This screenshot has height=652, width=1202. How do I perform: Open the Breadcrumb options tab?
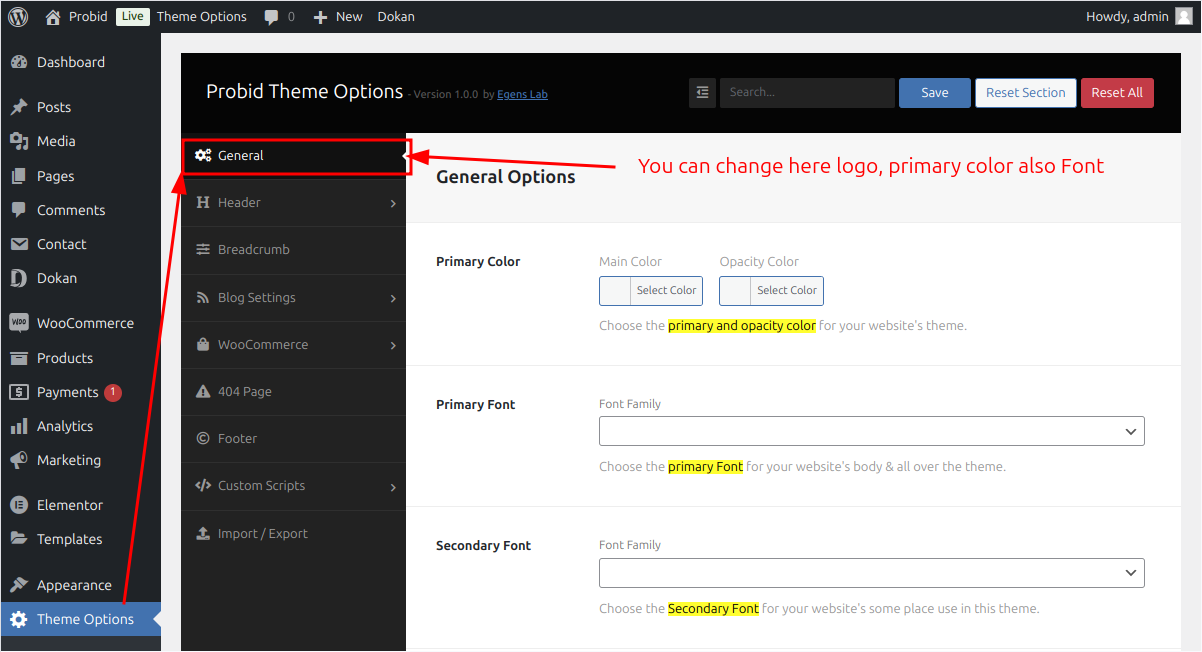click(294, 250)
